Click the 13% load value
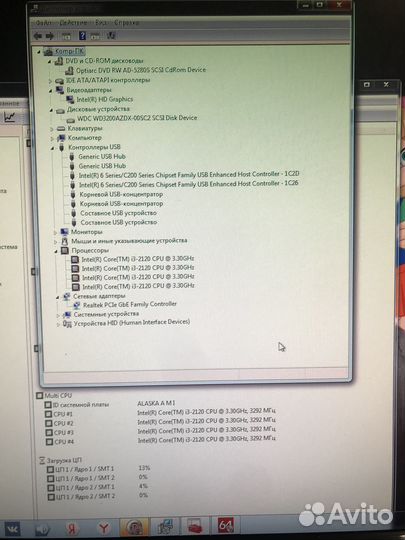Image resolution: width=405 pixels, height=540 pixels. coord(144,468)
